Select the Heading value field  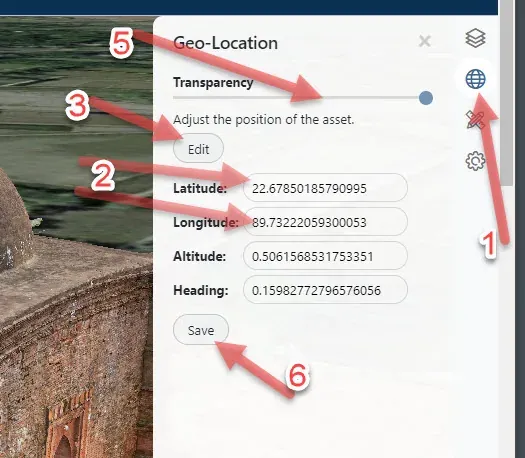pyautogui.click(x=325, y=290)
